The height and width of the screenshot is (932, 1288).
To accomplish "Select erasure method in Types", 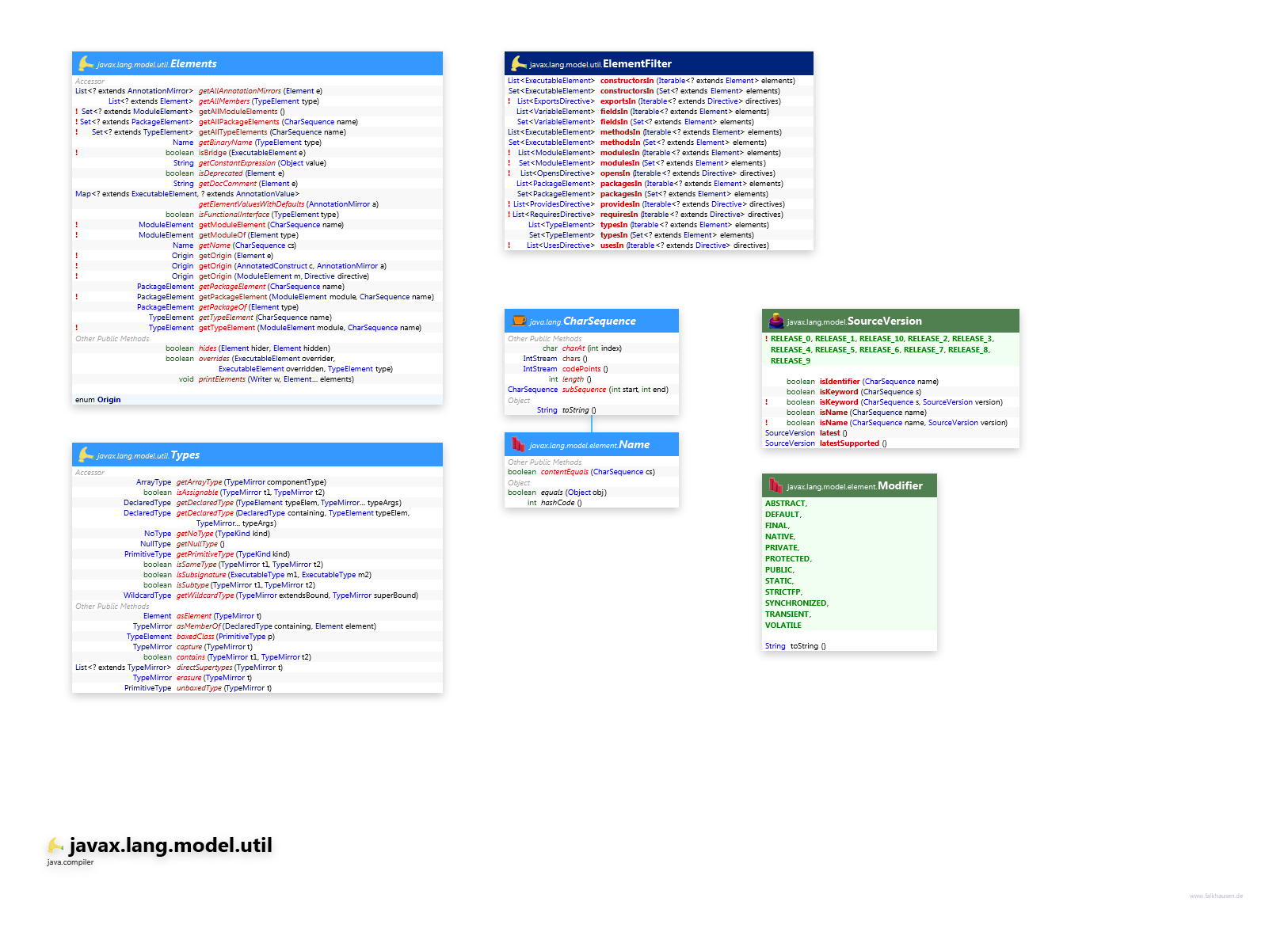I will 189,678.
